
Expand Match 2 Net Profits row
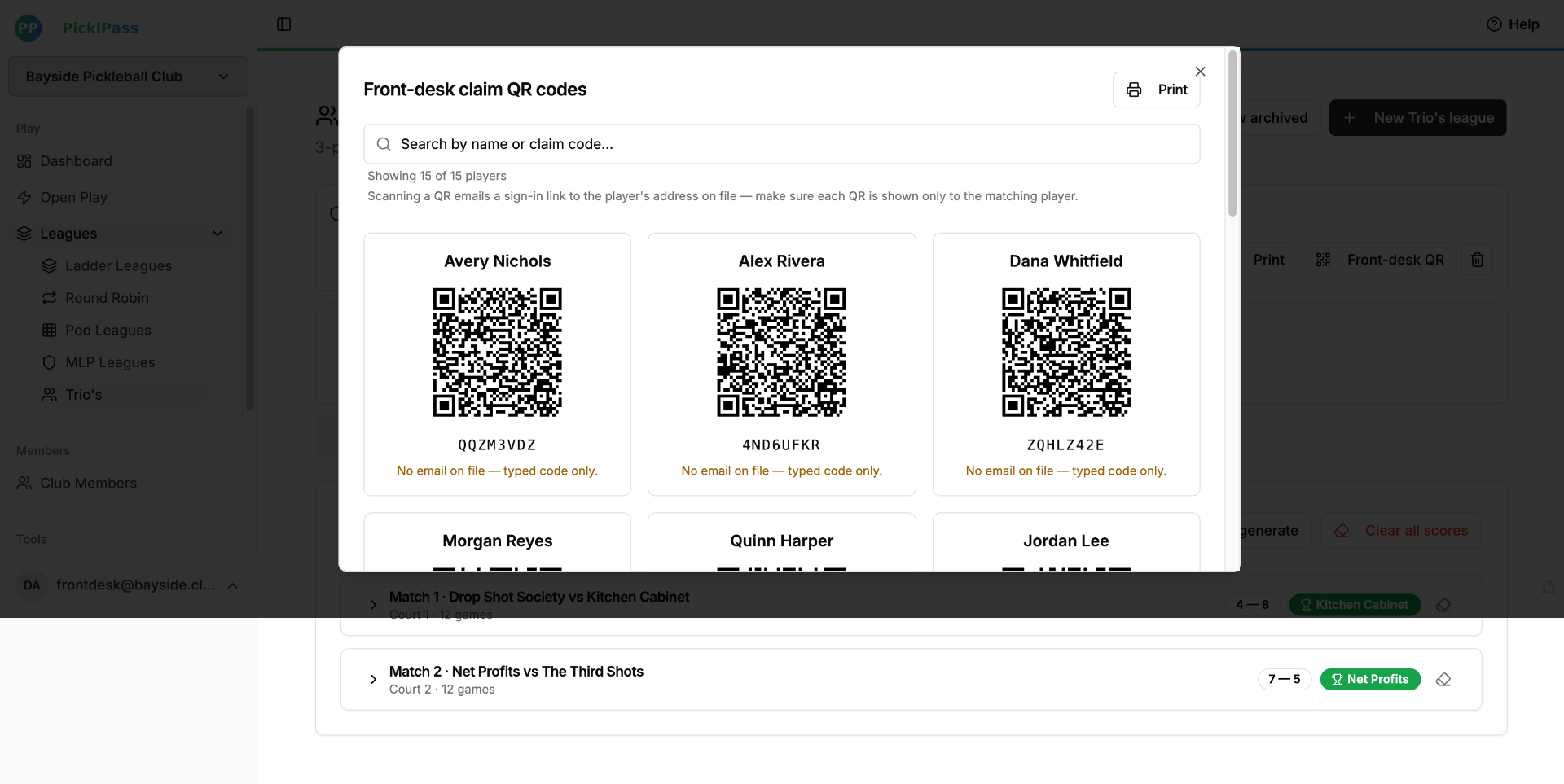click(373, 680)
